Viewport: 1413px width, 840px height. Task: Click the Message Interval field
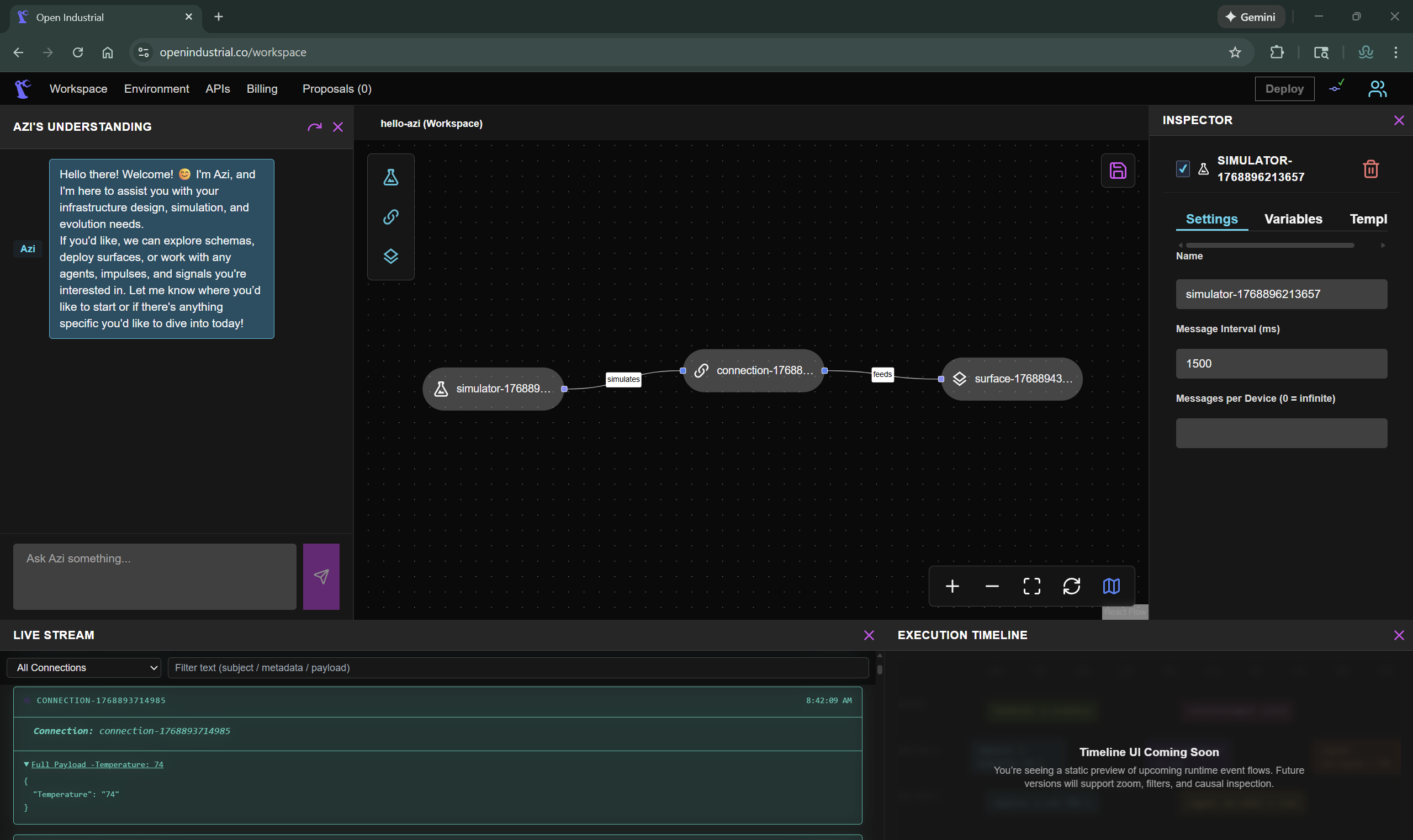point(1281,363)
